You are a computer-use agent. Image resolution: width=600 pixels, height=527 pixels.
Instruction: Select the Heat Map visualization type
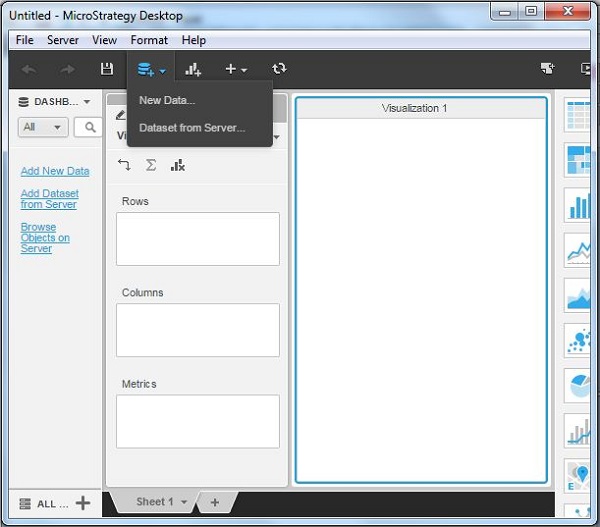point(577,160)
